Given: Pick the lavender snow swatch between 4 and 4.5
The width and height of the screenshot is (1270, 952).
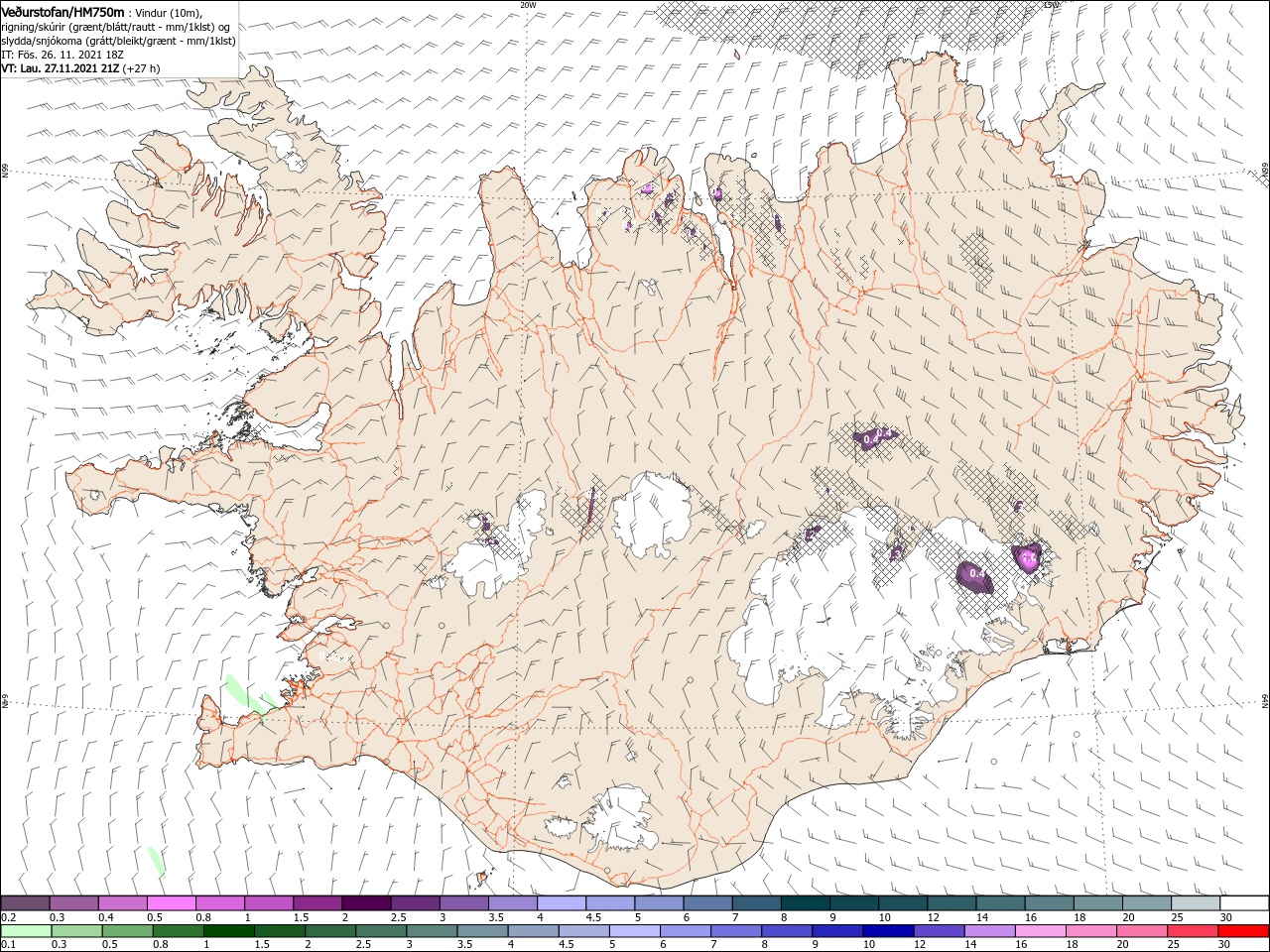Looking at the screenshot, I should coord(562,903).
